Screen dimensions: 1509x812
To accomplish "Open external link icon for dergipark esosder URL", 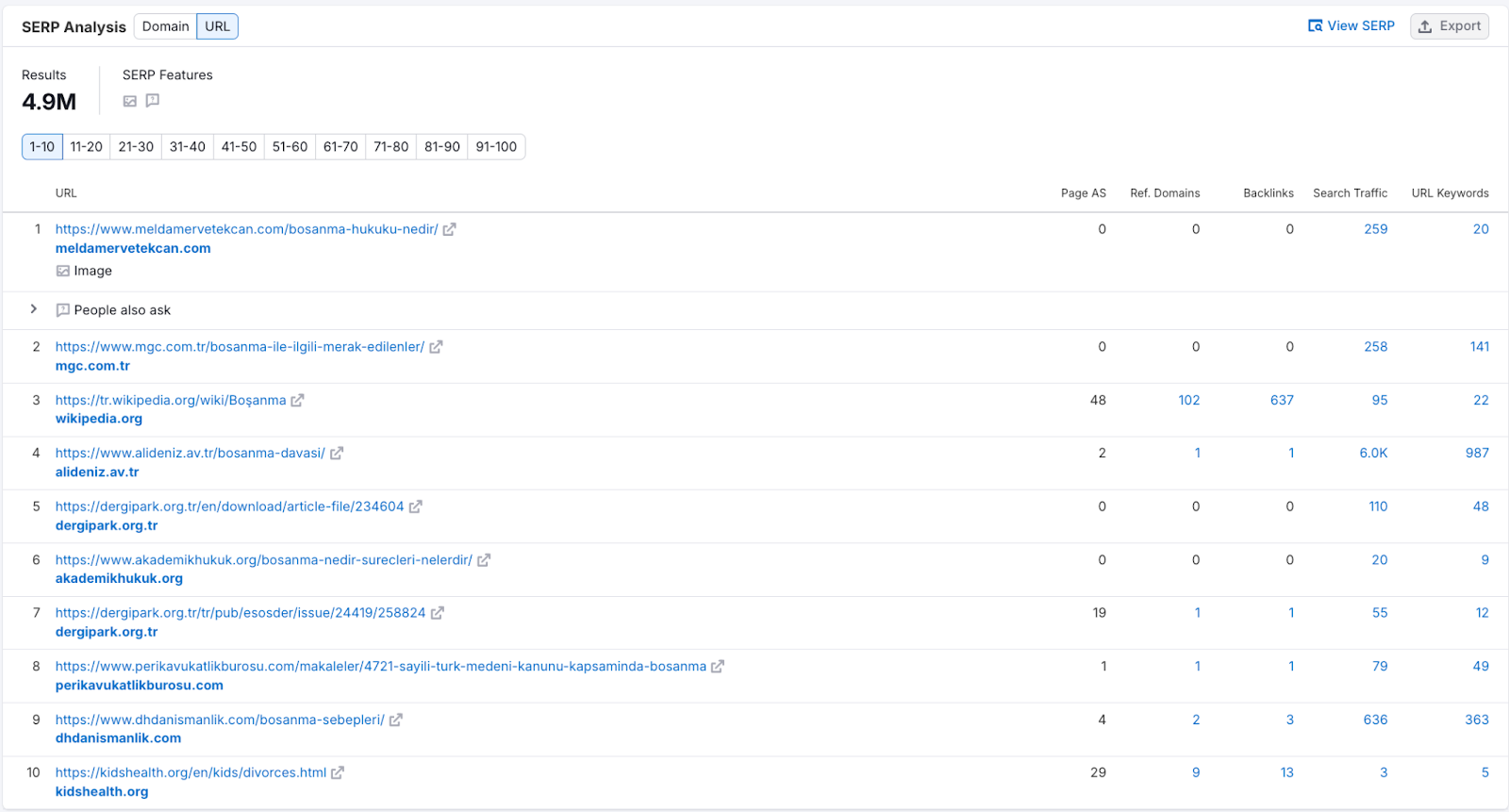I will coord(438,613).
